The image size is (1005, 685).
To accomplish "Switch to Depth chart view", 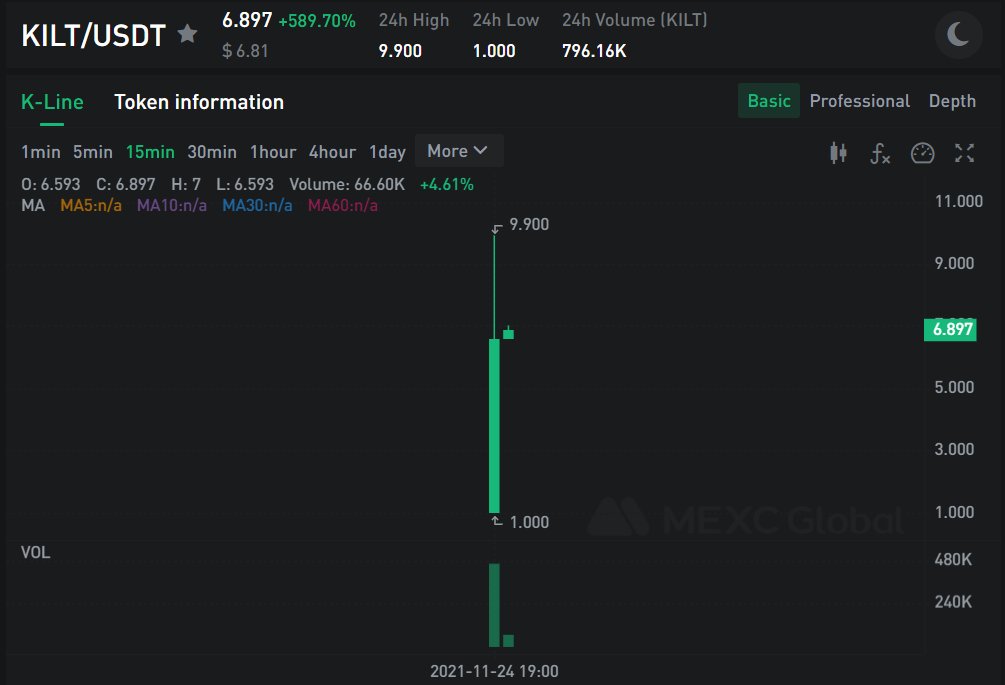I will click(952, 101).
